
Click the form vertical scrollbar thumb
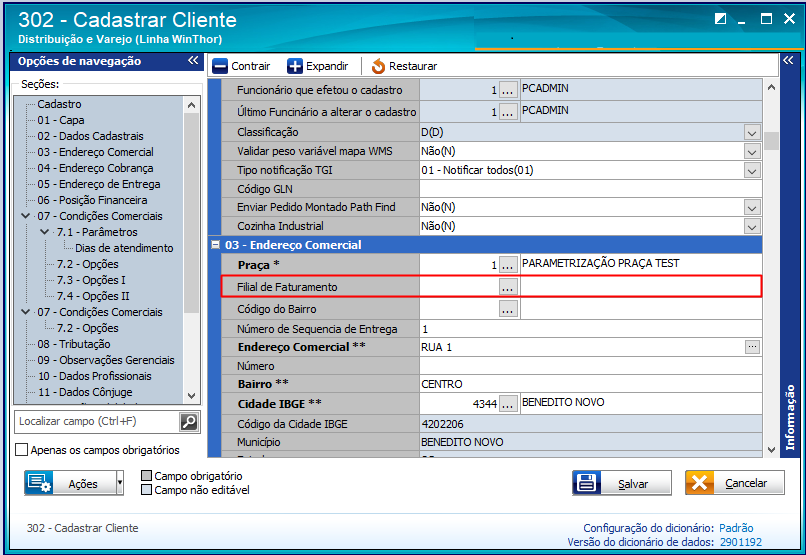tap(771, 141)
